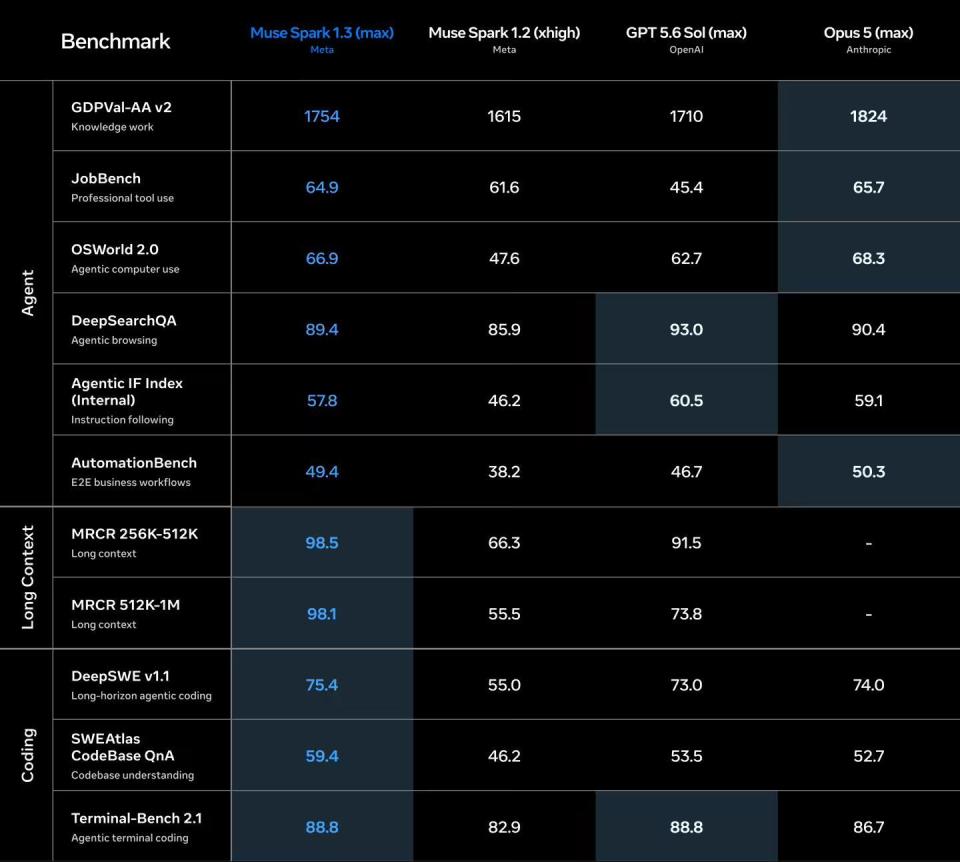Select the vertical Coding category label

[28, 755]
